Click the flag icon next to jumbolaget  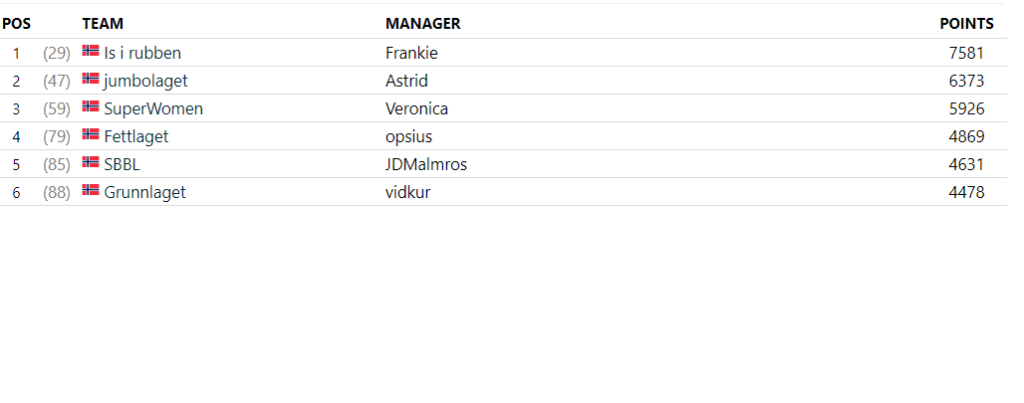90,79
